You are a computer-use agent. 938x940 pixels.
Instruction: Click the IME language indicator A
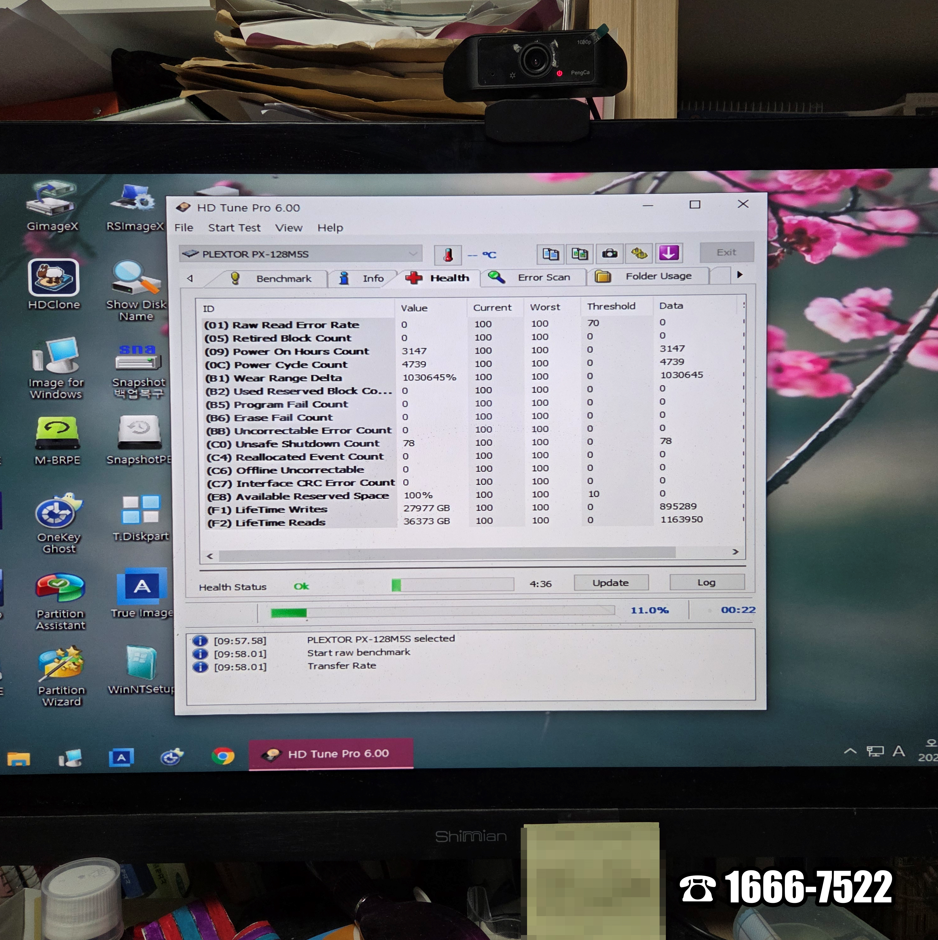click(x=898, y=751)
